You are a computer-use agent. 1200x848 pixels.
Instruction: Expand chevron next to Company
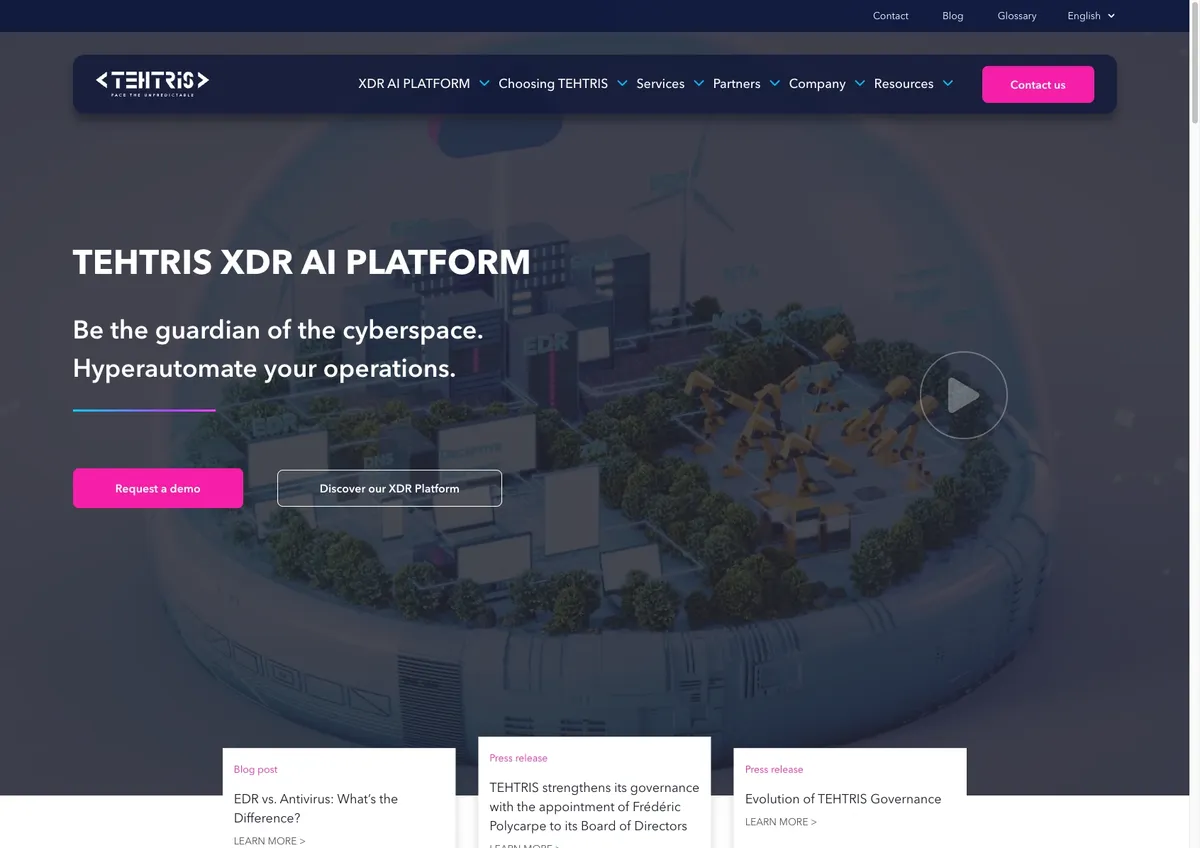(x=860, y=83)
